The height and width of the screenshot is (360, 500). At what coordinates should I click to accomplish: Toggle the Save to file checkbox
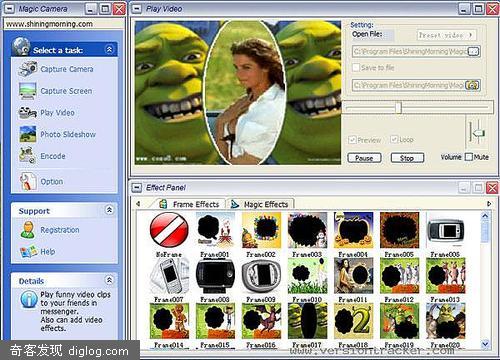356,67
